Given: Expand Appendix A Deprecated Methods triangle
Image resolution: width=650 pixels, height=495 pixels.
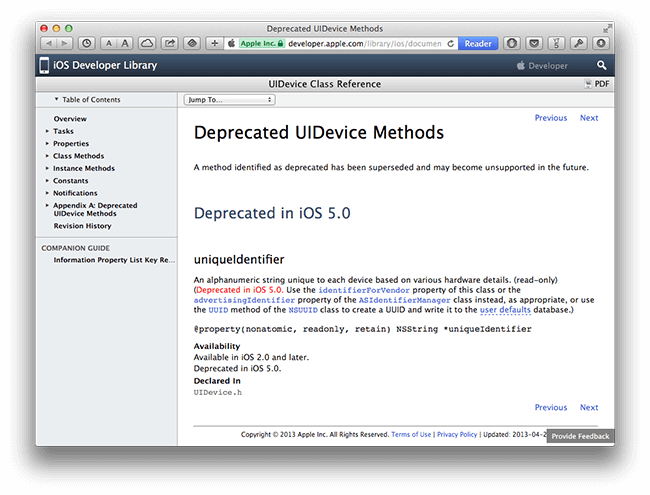Looking at the screenshot, I should point(47,205).
